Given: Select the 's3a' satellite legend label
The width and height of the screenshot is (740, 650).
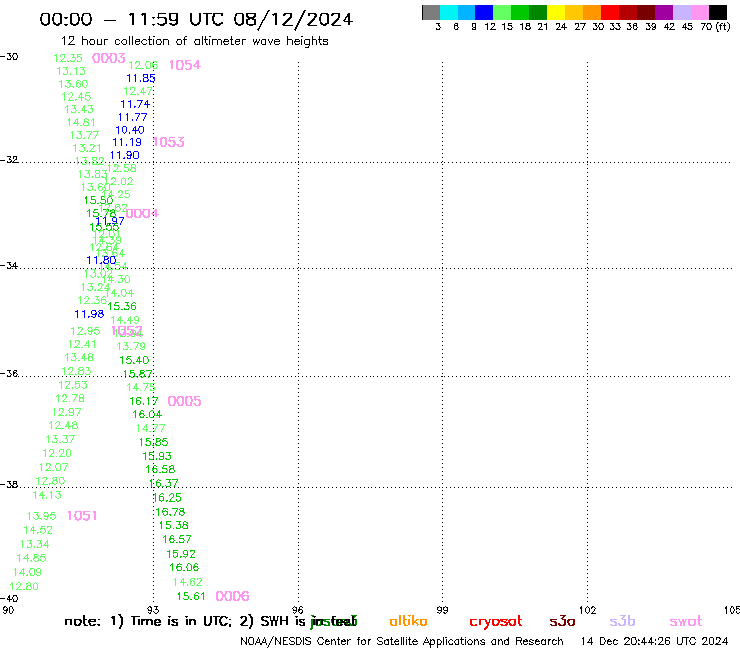Looking at the screenshot, I should coord(562,621).
